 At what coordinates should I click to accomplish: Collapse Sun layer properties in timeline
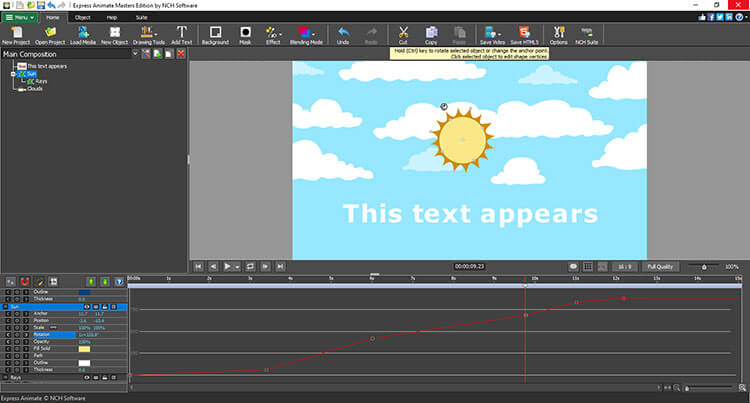tap(5, 306)
